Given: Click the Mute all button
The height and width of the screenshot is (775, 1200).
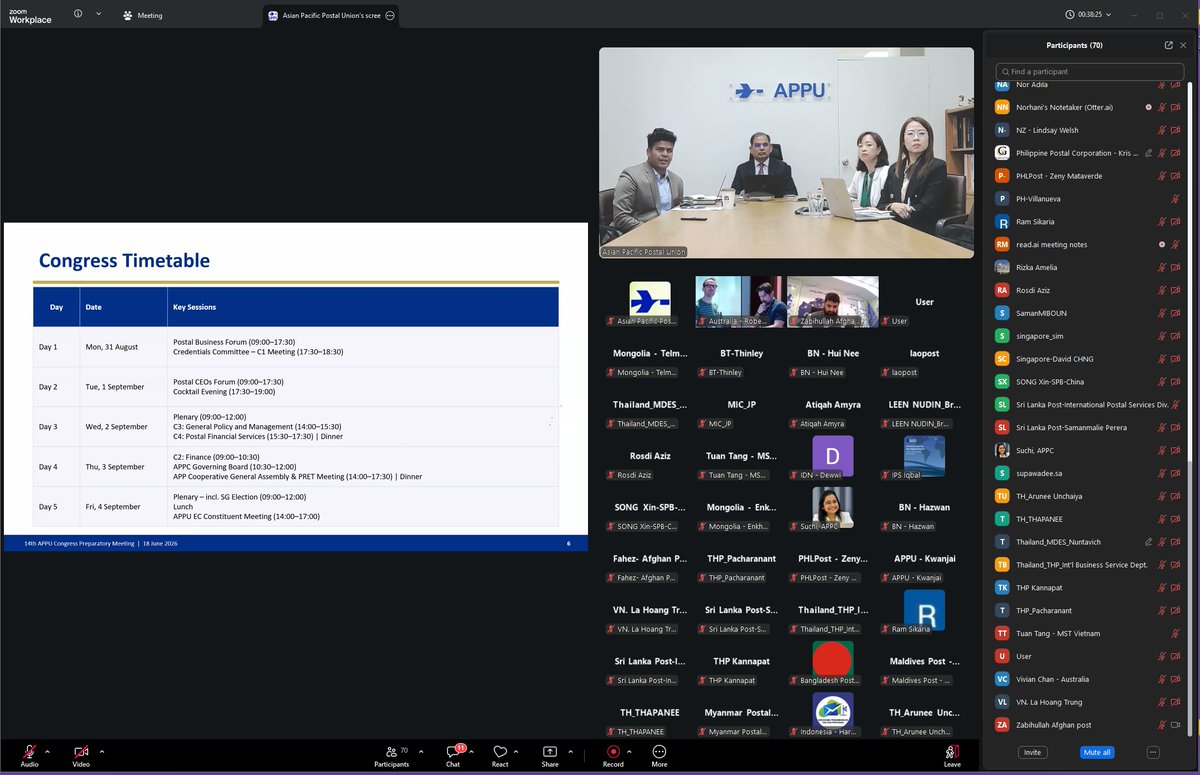Looking at the screenshot, I should click(1097, 752).
